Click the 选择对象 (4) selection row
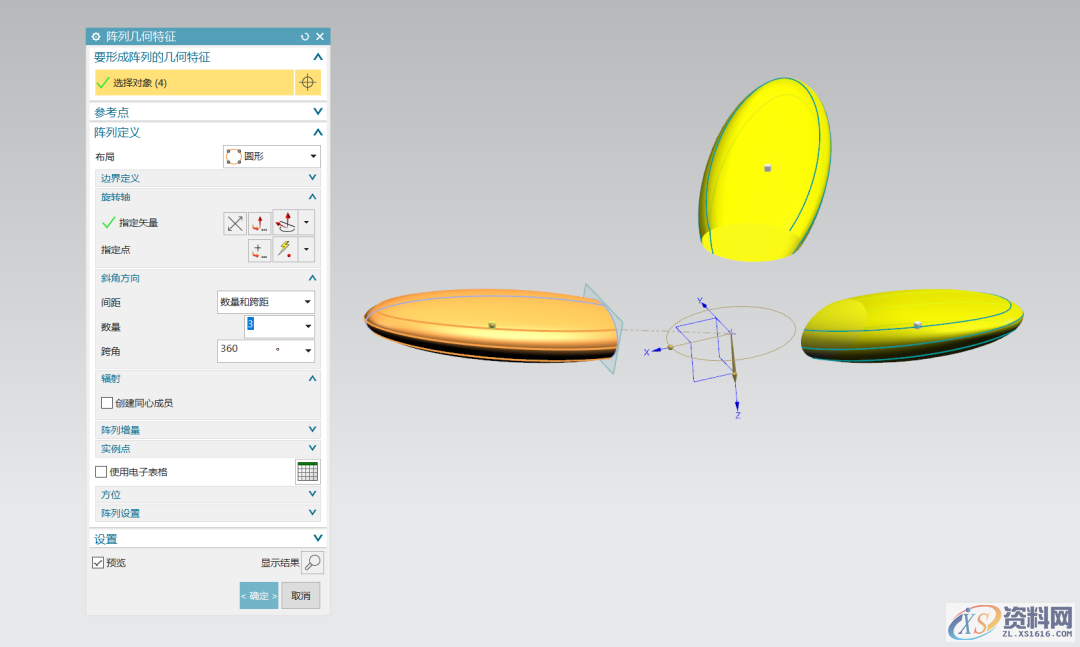This screenshot has width=1080, height=647. pos(194,82)
